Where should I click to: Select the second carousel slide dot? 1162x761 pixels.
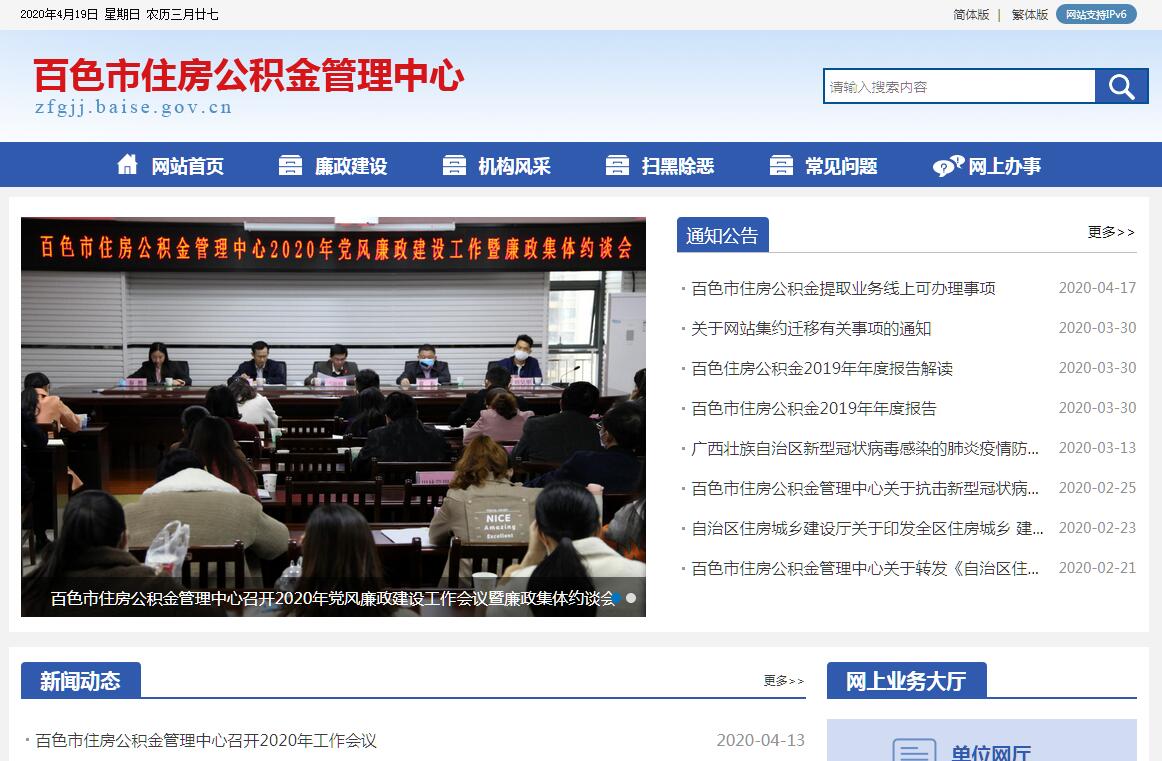tap(631, 598)
